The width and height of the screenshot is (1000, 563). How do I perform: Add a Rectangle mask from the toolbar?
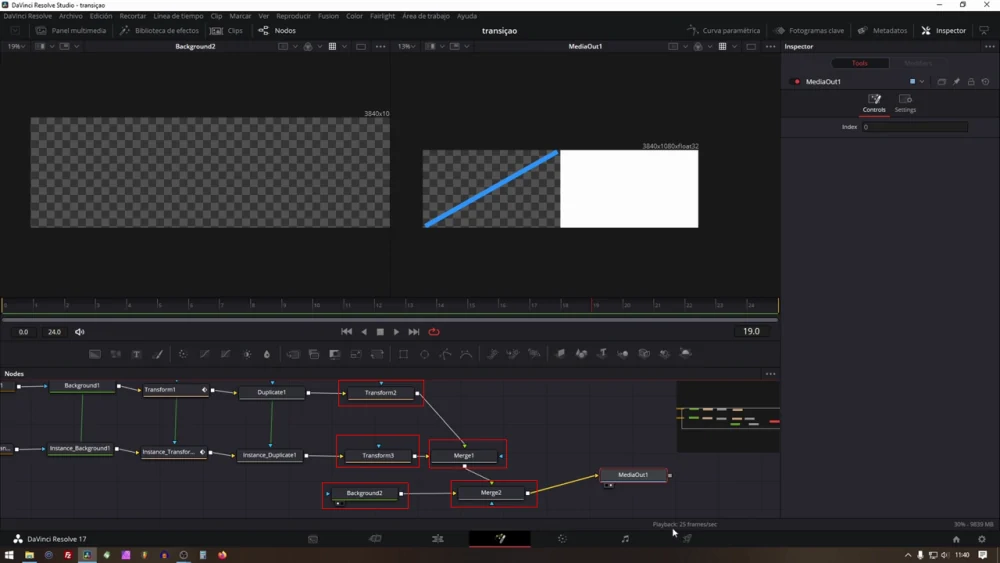(x=403, y=354)
